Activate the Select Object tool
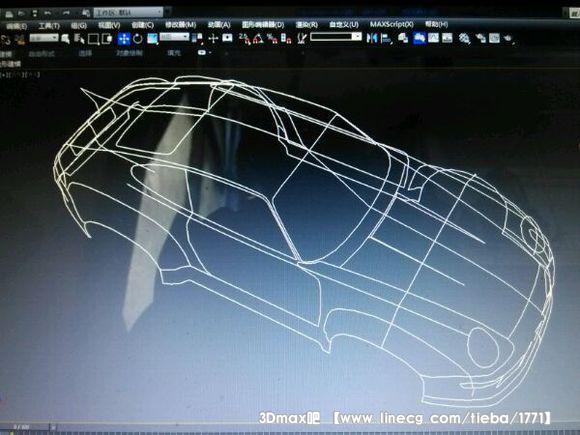The height and width of the screenshot is (435, 580). coord(65,38)
